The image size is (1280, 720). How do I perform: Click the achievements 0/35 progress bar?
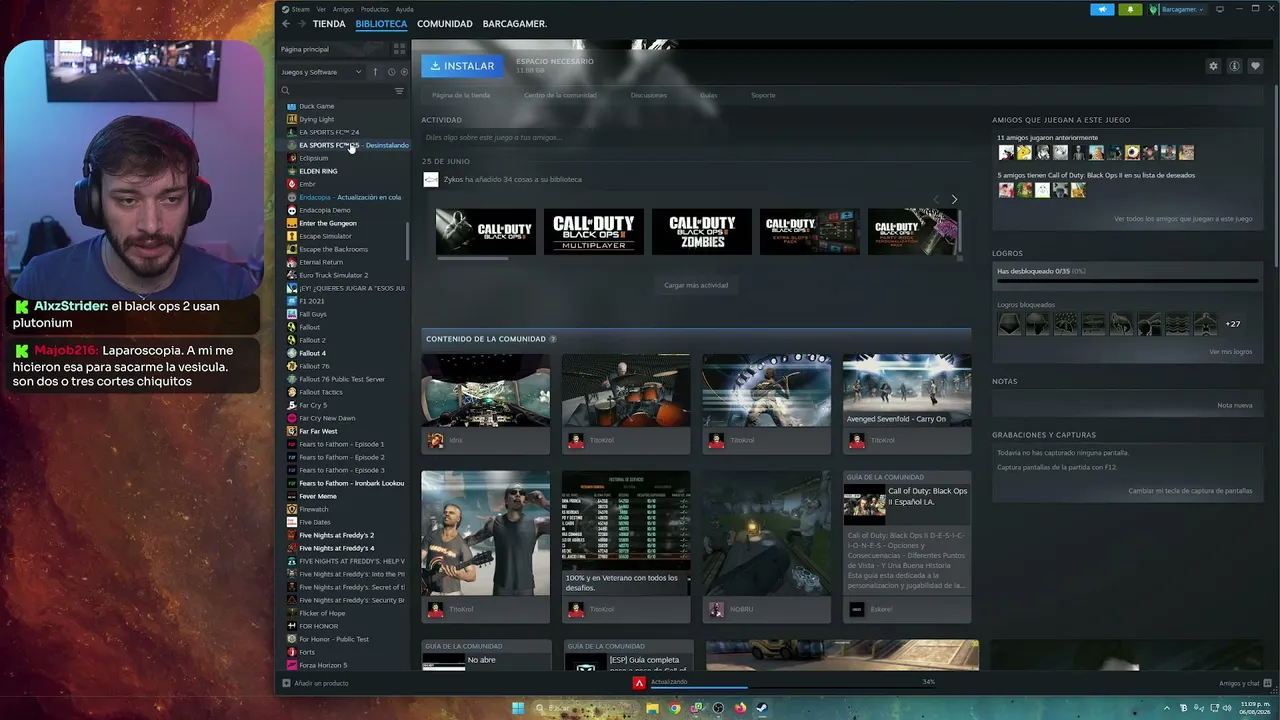point(1127,281)
